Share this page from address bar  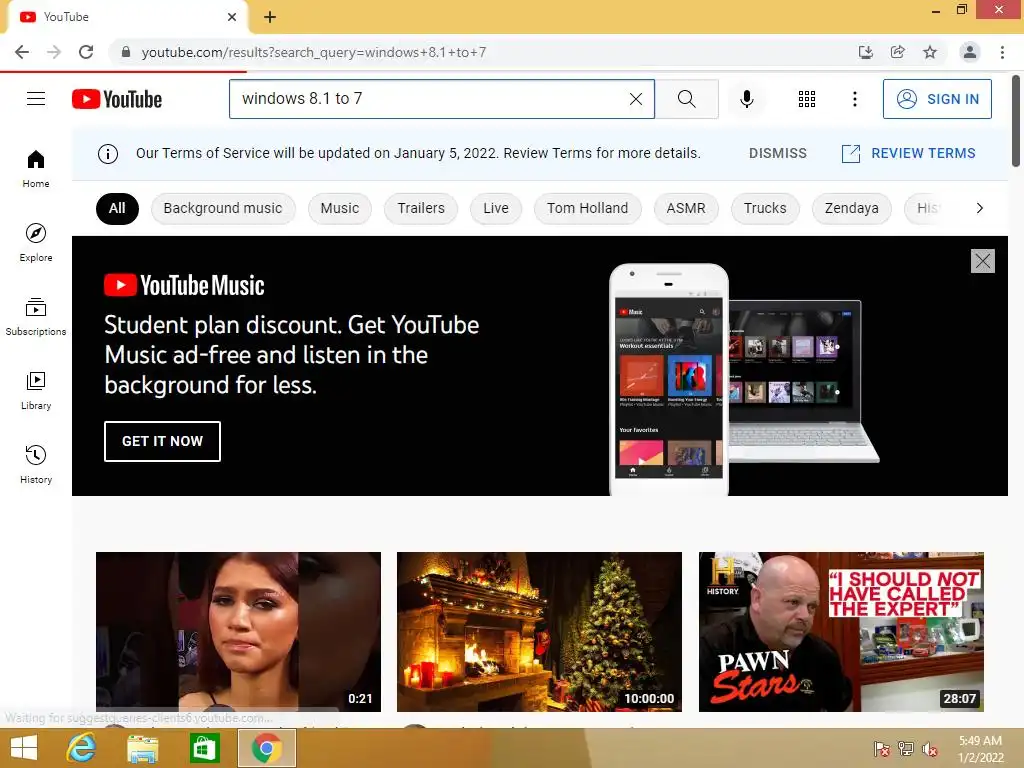coord(898,52)
